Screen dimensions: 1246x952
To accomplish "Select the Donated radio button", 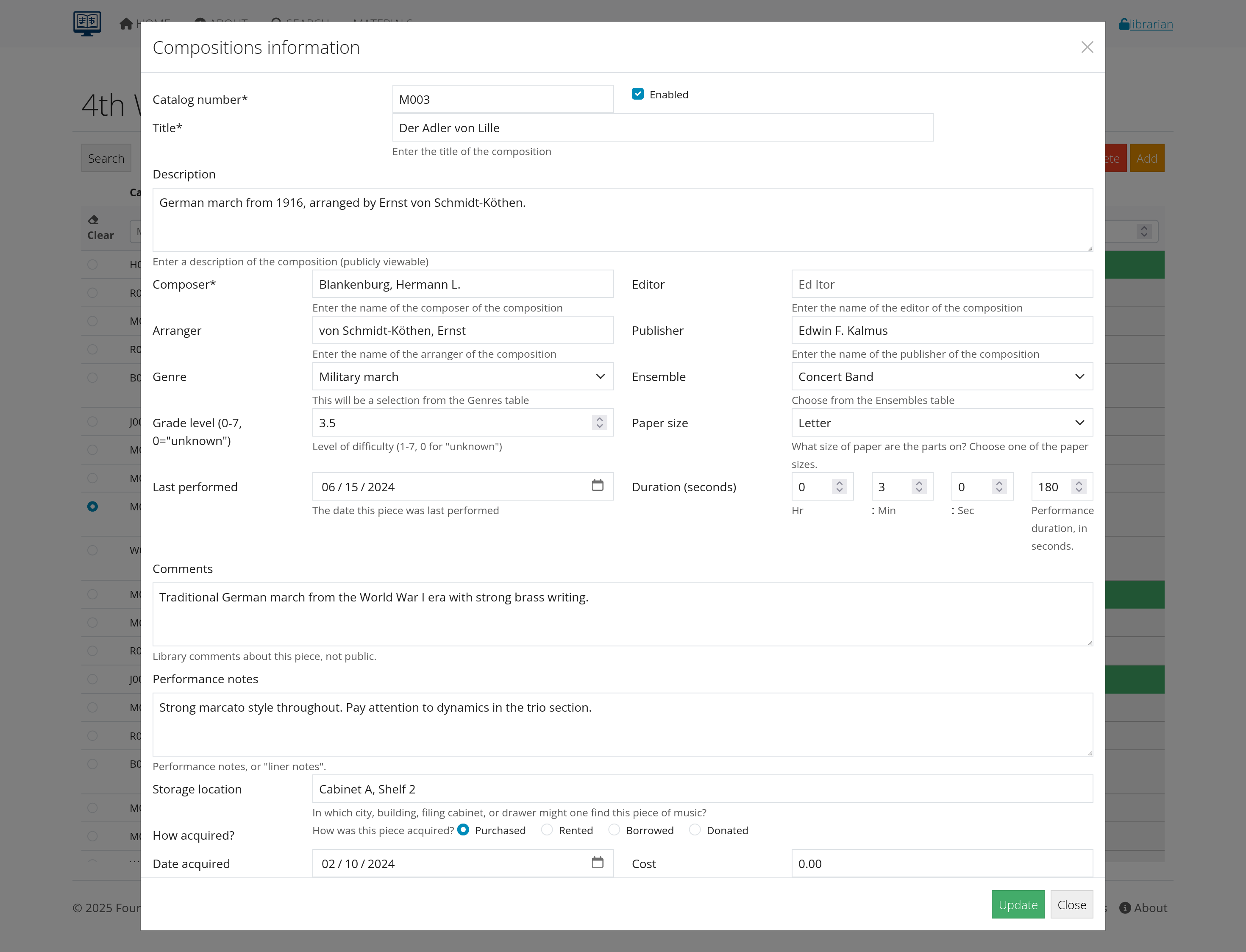I will tap(695, 830).
